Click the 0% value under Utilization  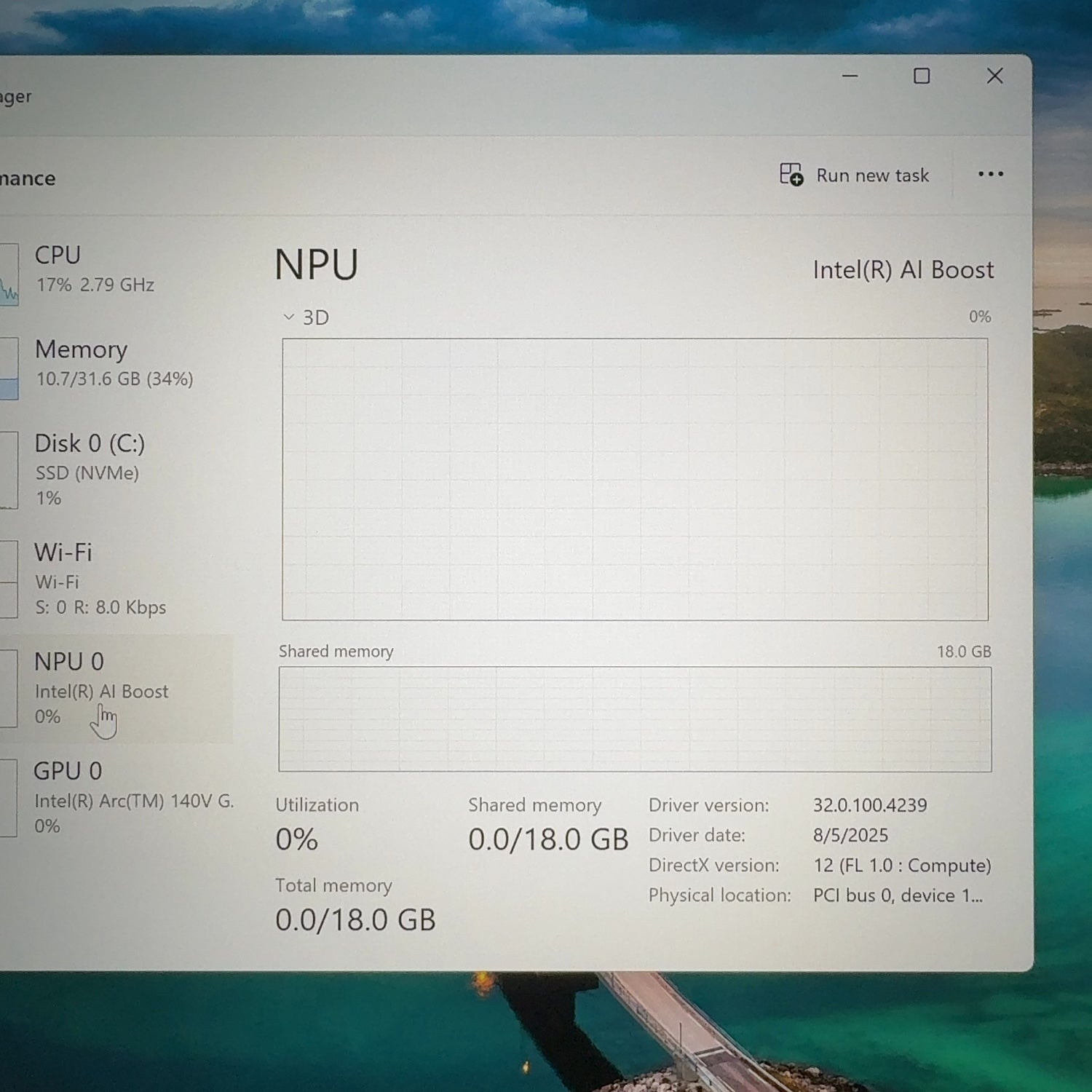click(297, 840)
